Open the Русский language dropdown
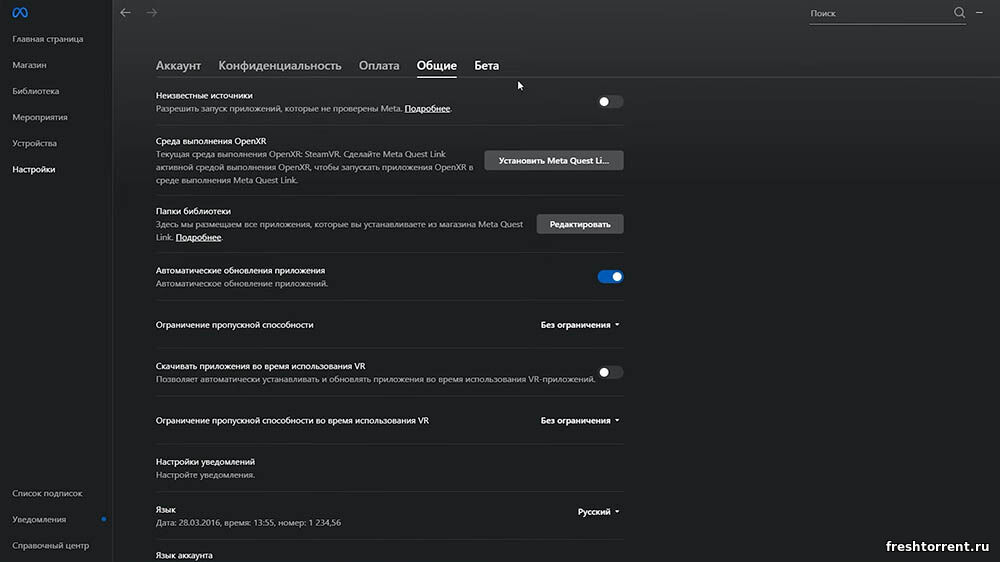The image size is (1000, 562). click(x=598, y=512)
